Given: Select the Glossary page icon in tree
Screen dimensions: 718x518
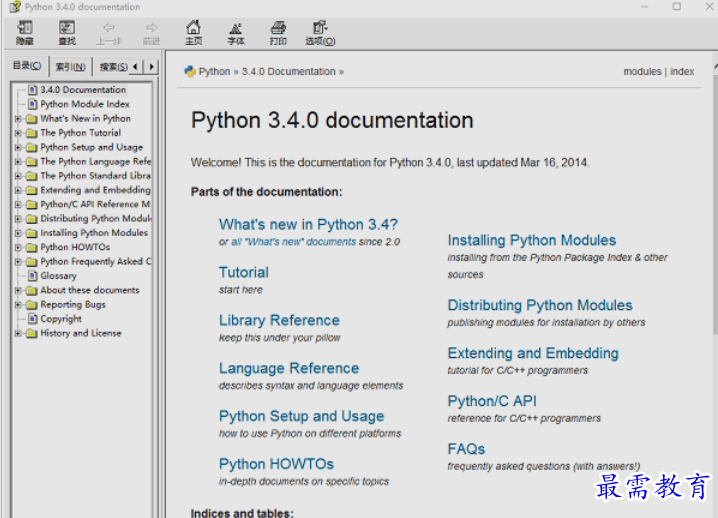Looking at the screenshot, I should point(33,276).
